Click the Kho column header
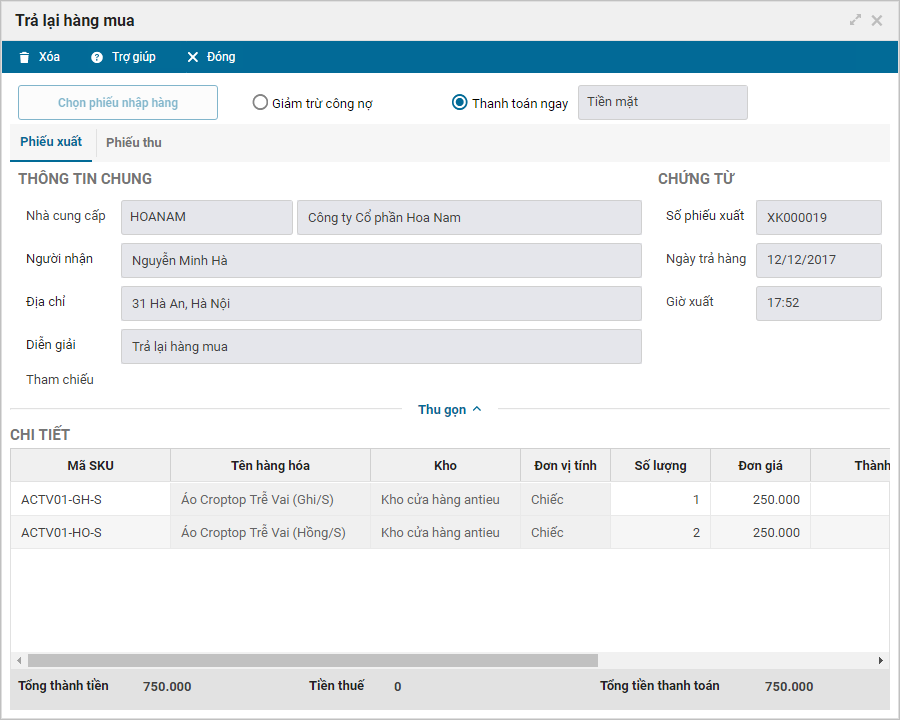This screenshot has width=900, height=720. [x=445, y=466]
